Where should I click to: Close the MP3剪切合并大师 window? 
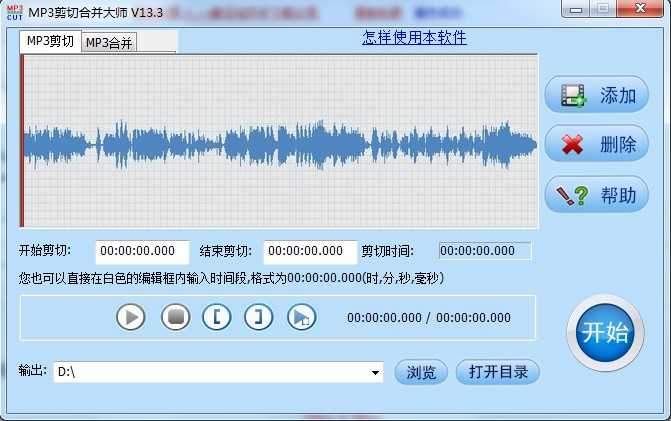click(x=640, y=9)
